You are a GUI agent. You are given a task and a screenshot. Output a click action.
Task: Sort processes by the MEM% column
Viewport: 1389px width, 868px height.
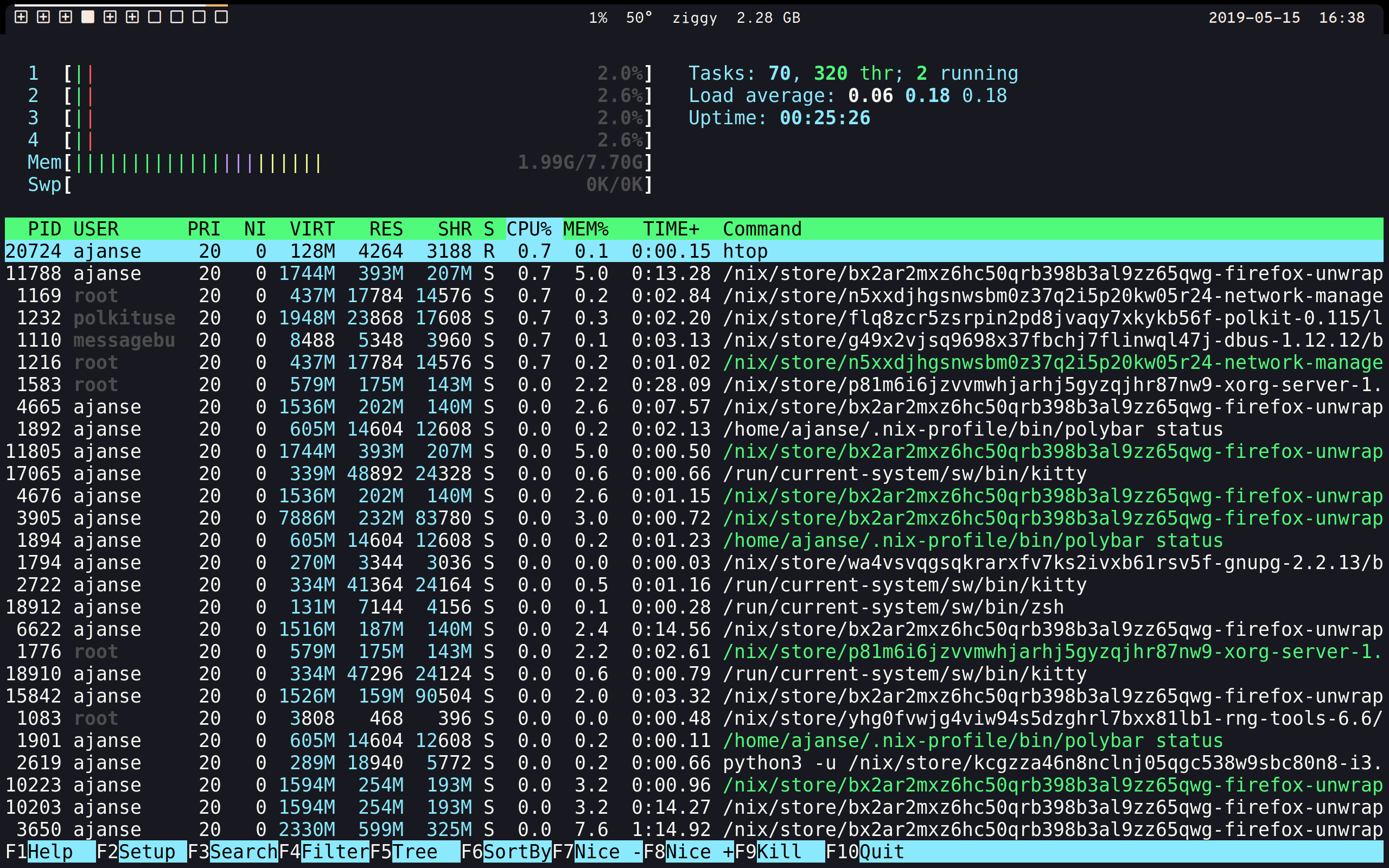(x=585, y=229)
